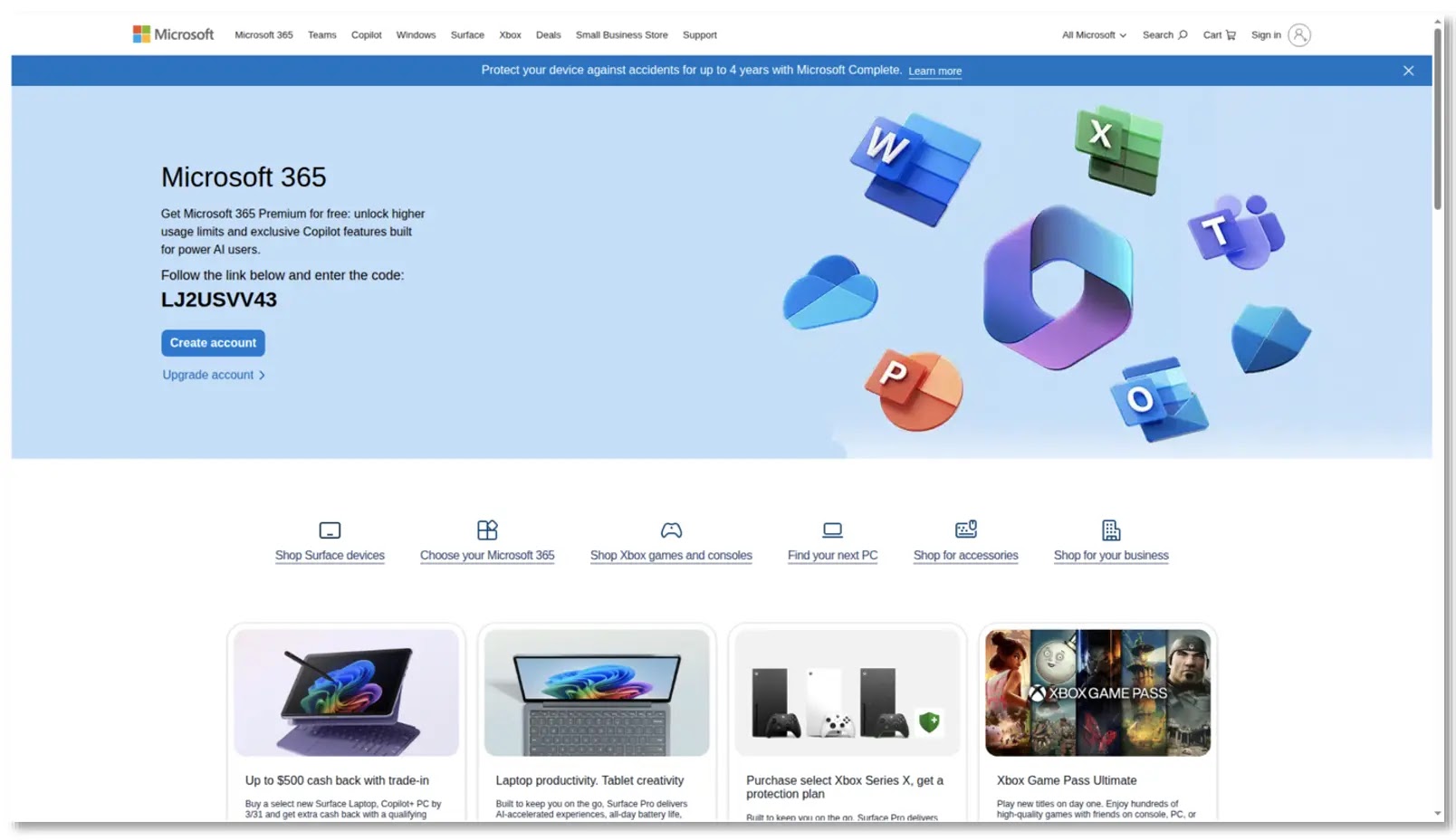Screen dimensions: 1456x840
Task: Open the Find your next PC link
Action: pyautogui.click(x=832, y=556)
